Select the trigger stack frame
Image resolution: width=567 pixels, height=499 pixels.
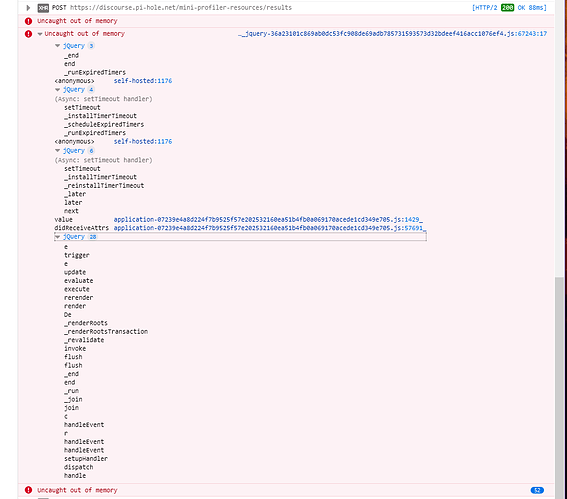pos(77,255)
